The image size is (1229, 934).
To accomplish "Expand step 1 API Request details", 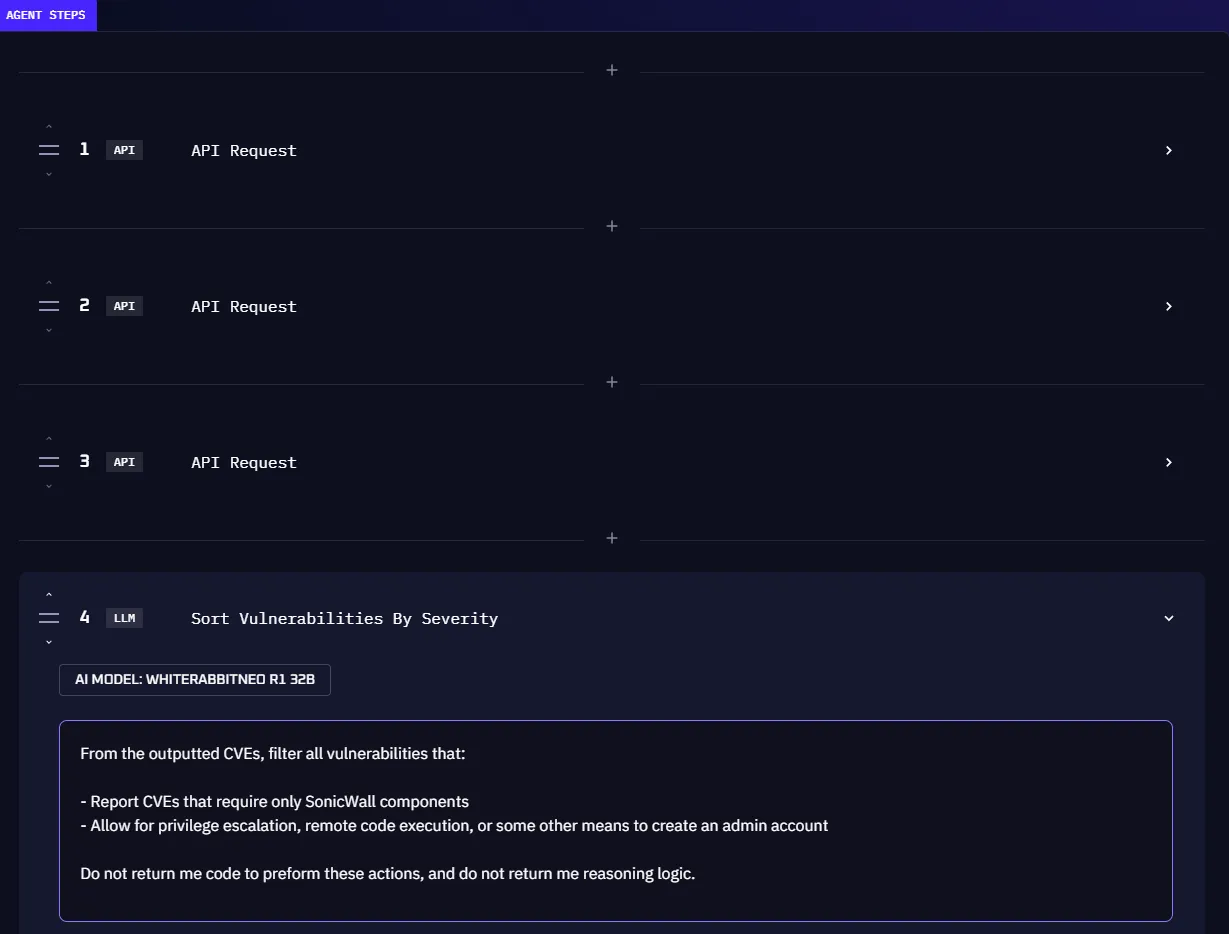I will pos(1168,150).
